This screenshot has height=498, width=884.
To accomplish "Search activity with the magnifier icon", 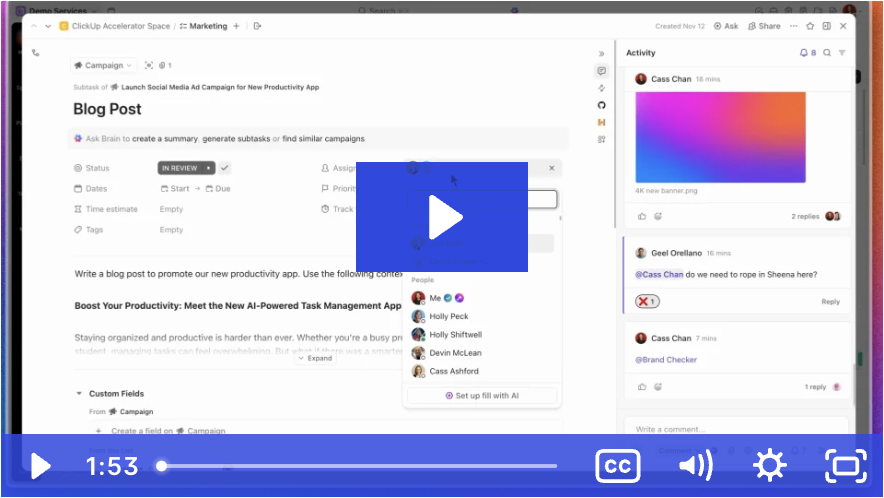I will tap(827, 53).
